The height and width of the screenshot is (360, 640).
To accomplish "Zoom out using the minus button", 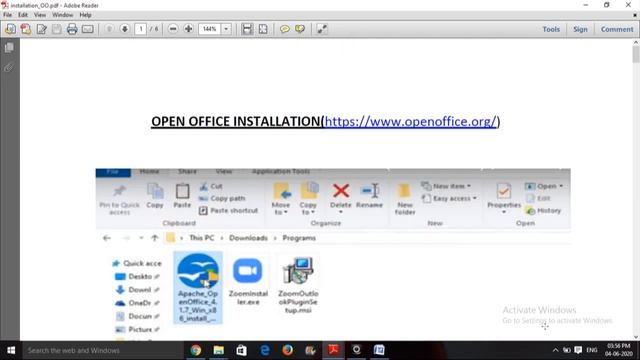I will 173,29.
